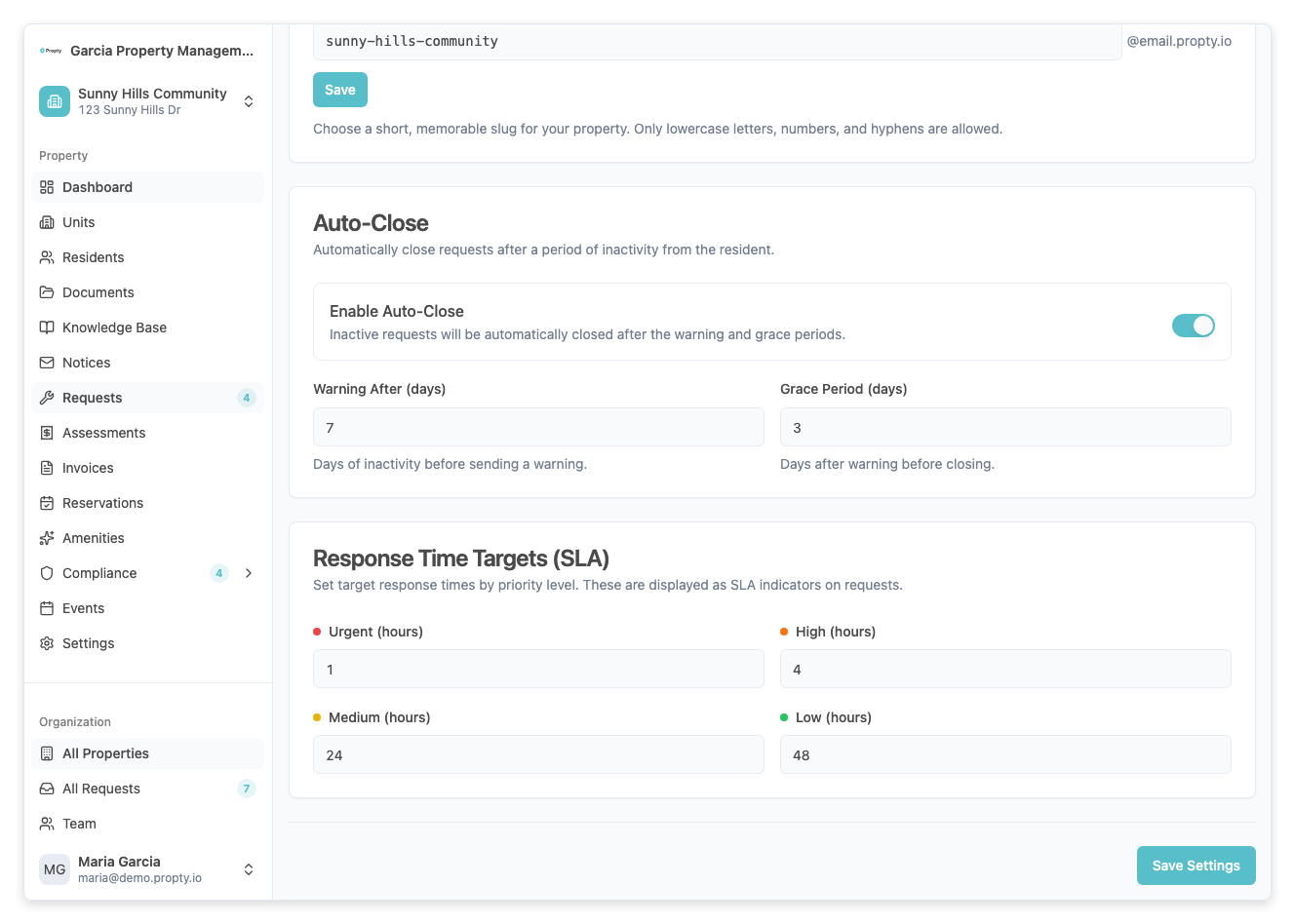Go to the Team page
The width and height of the screenshot is (1295, 924).
(148, 824)
